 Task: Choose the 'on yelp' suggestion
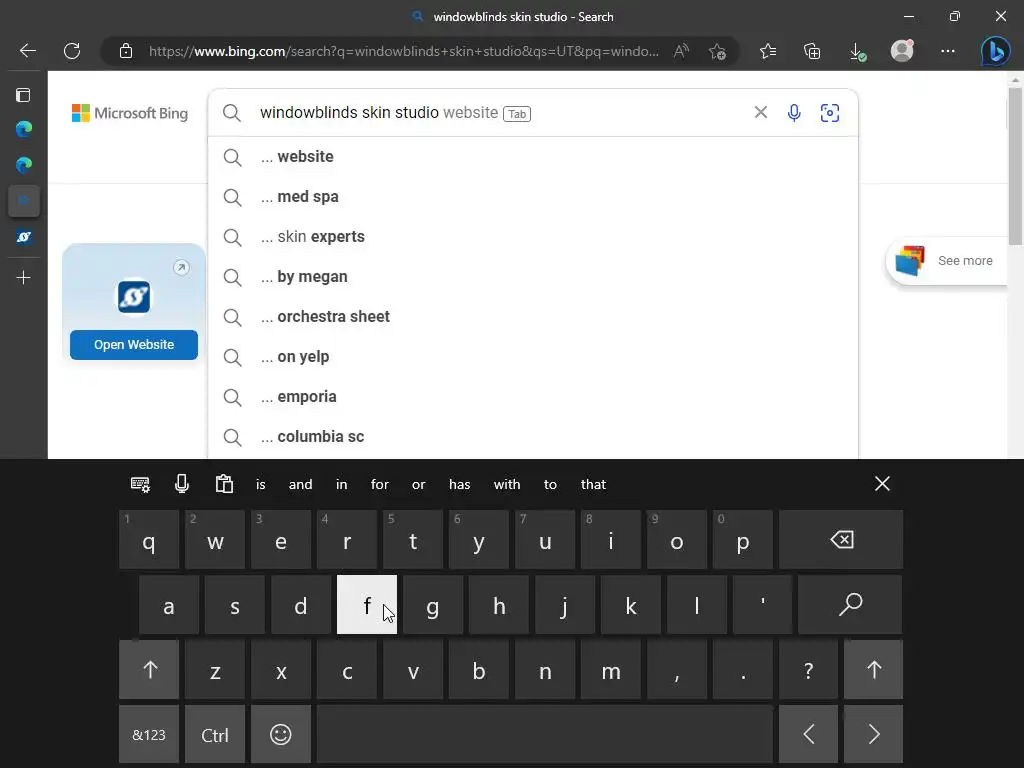click(x=533, y=357)
